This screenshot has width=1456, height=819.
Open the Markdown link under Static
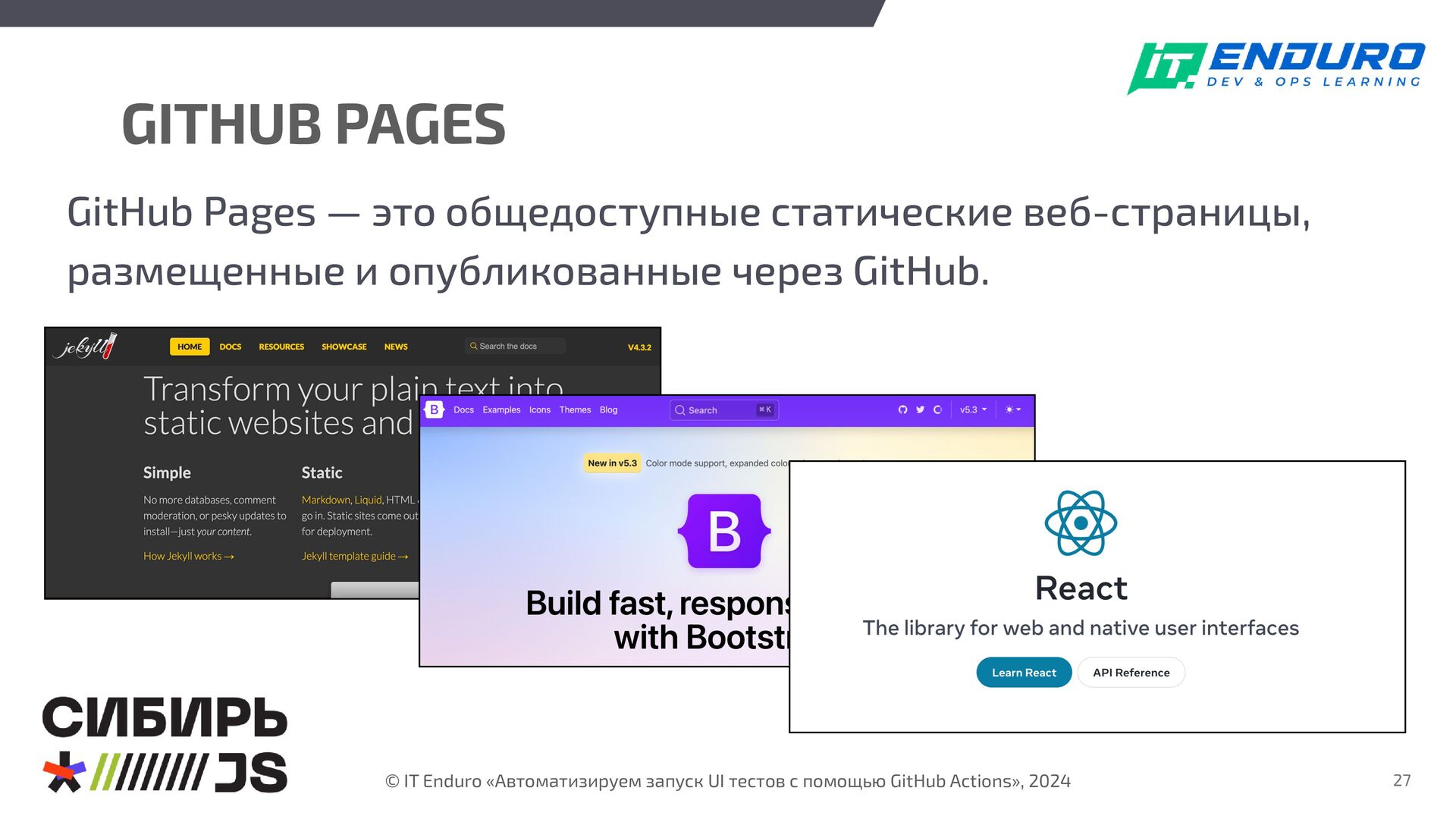[x=326, y=500]
